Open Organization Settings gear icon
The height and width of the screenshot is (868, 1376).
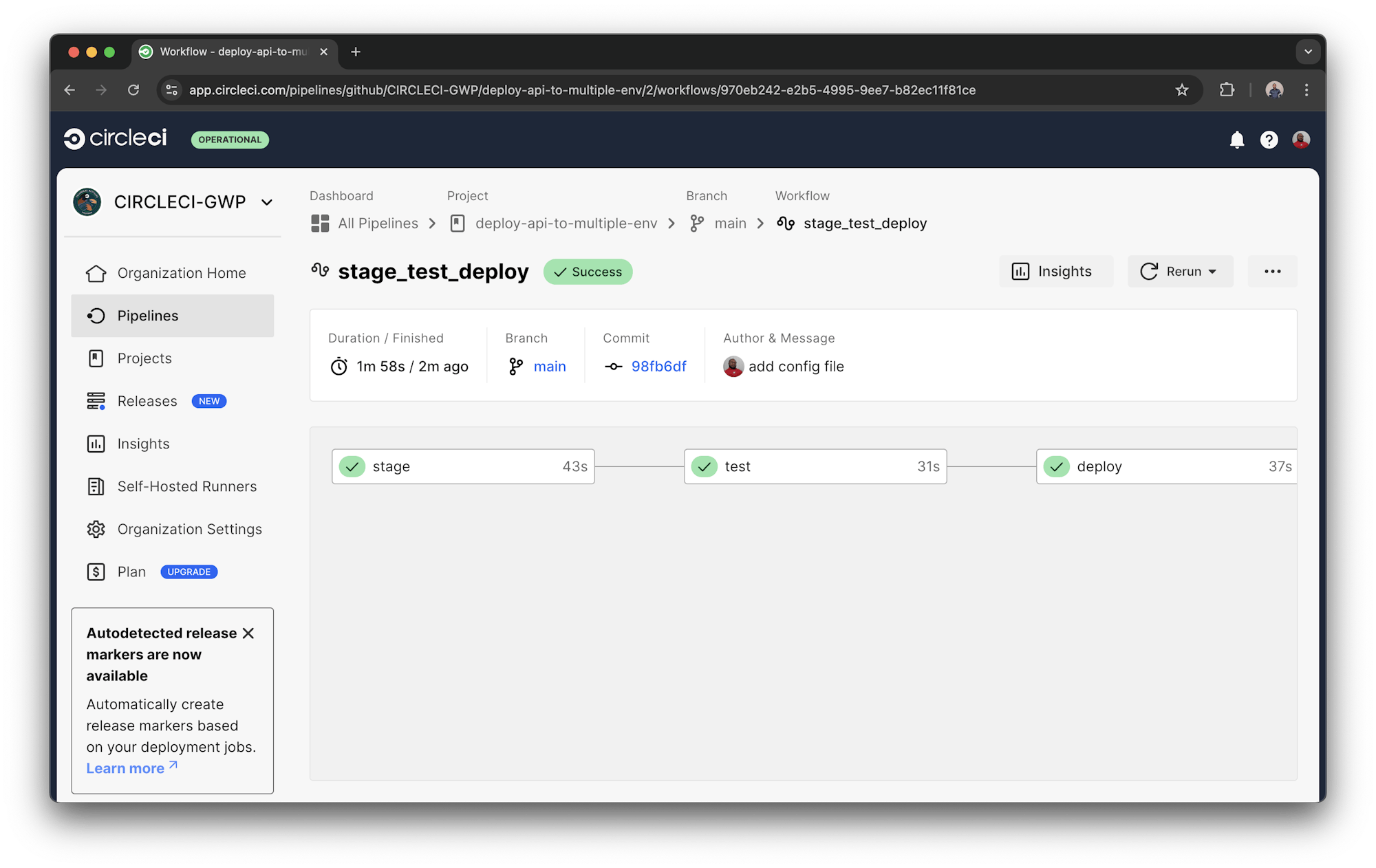coord(96,529)
